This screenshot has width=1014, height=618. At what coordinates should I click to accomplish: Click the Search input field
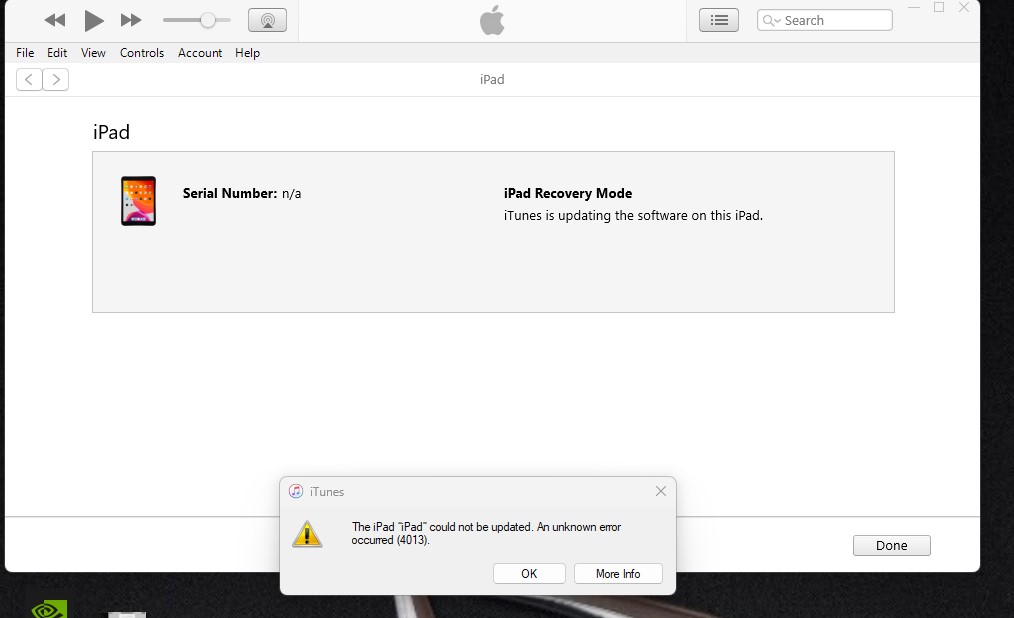[825, 20]
